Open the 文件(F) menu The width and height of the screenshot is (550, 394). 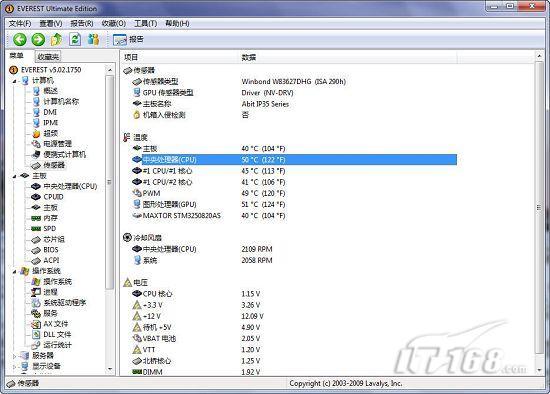click(20, 24)
